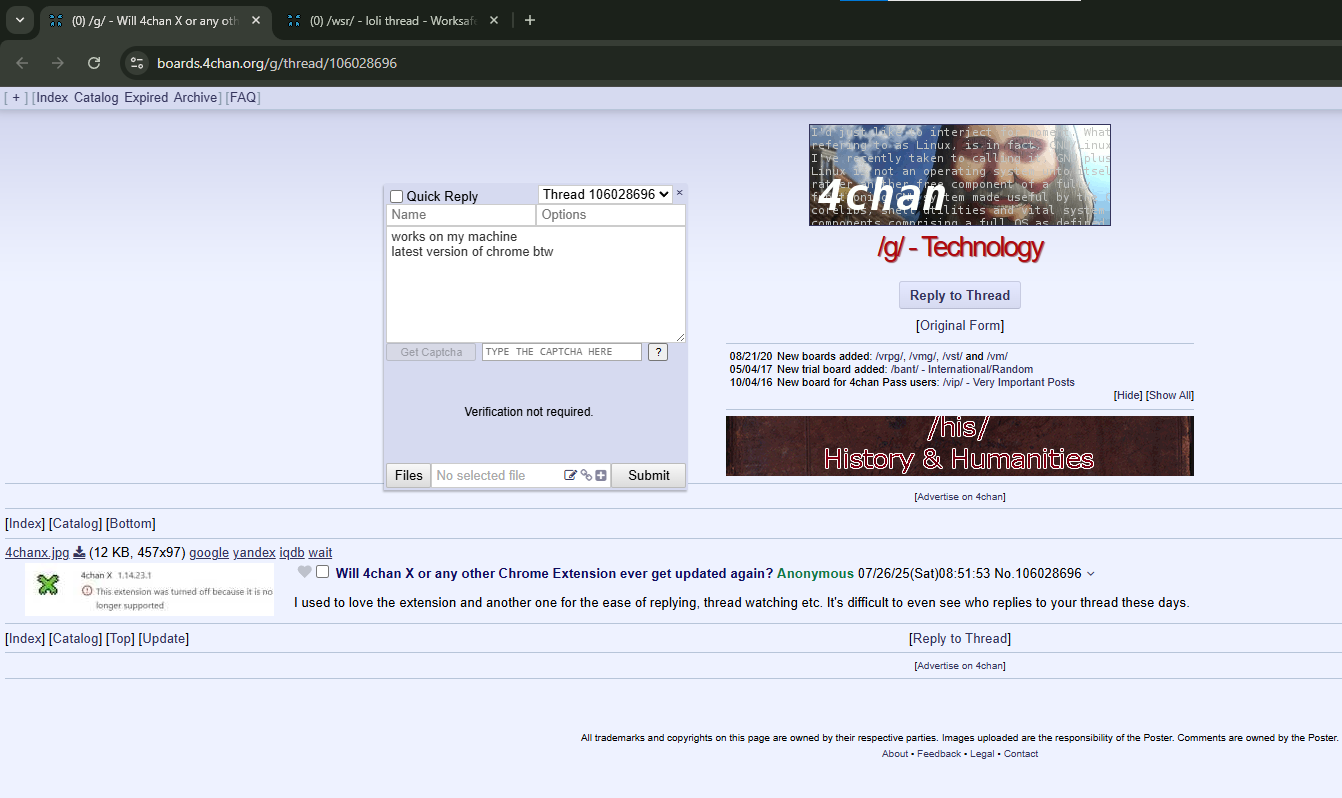
Task: Click the chain link URL icon near Submit
Action: tap(586, 476)
